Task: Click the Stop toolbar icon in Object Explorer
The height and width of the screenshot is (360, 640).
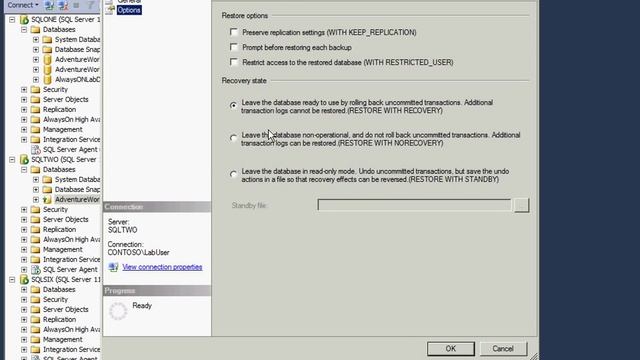Action: pyautogui.click(x=76, y=5)
